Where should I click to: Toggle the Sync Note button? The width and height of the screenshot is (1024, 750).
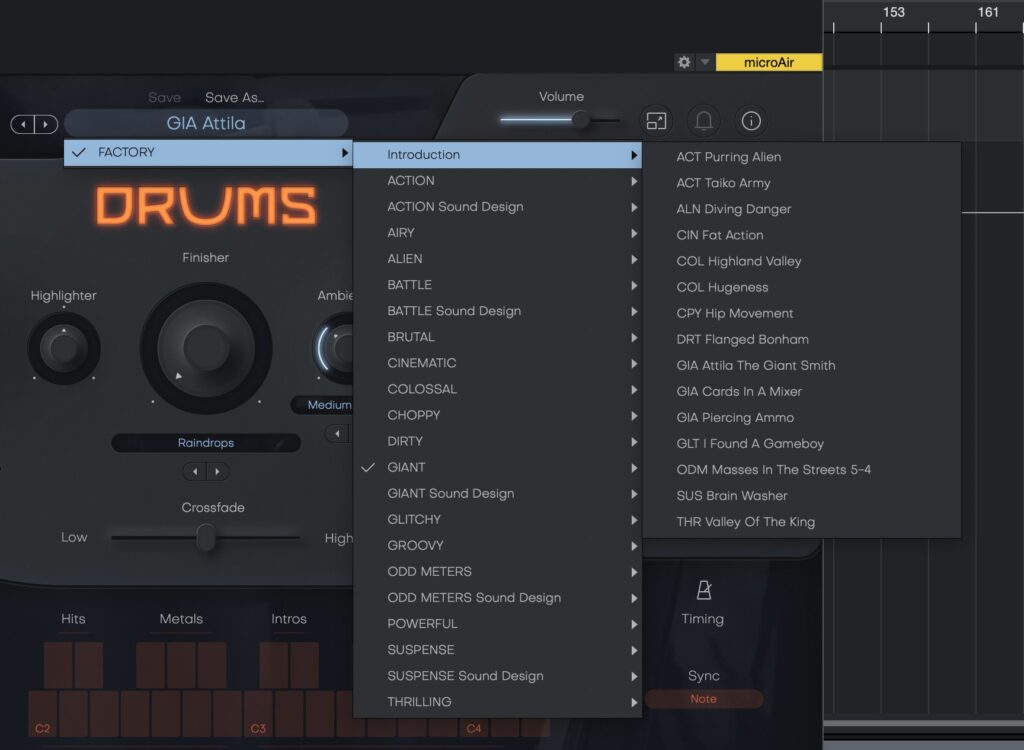point(703,699)
